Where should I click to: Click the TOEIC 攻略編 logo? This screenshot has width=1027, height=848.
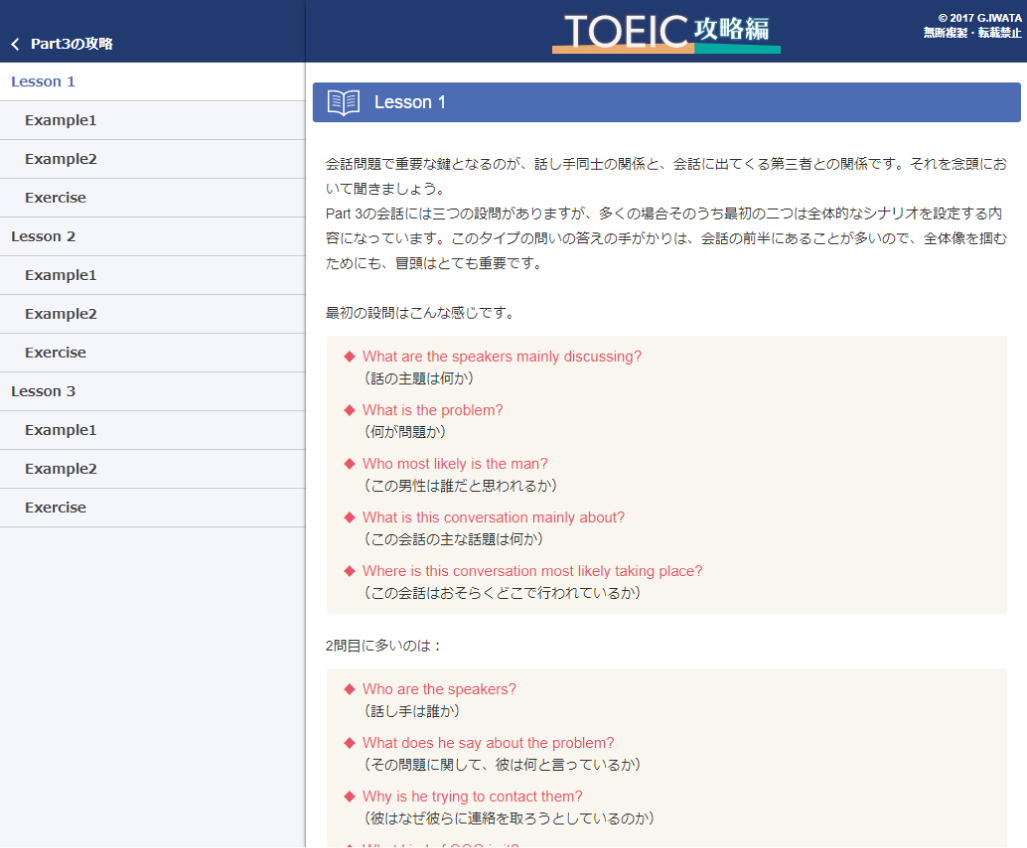coord(666,32)
